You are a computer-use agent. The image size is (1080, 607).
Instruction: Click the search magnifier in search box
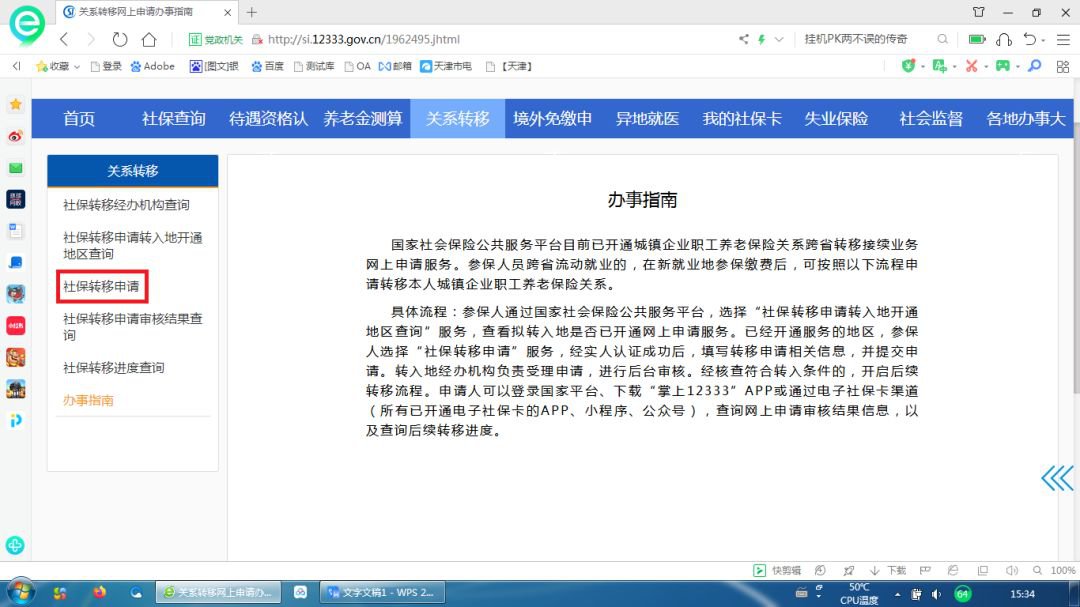click(x=942, y=39)
